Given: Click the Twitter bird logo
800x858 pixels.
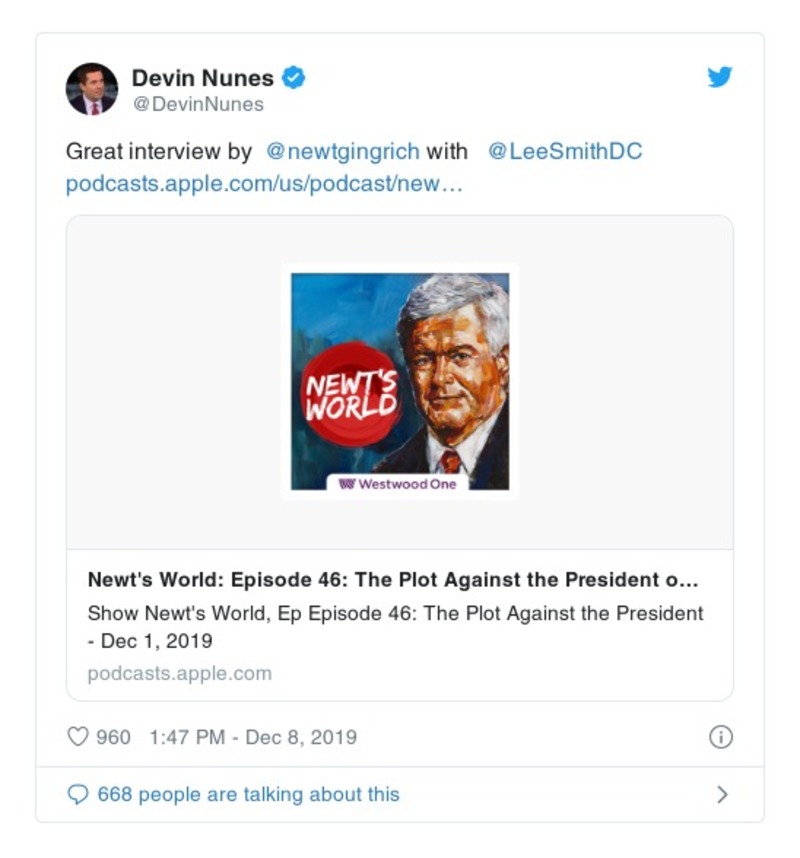Looking at the screenshot, I should (720, 77).
